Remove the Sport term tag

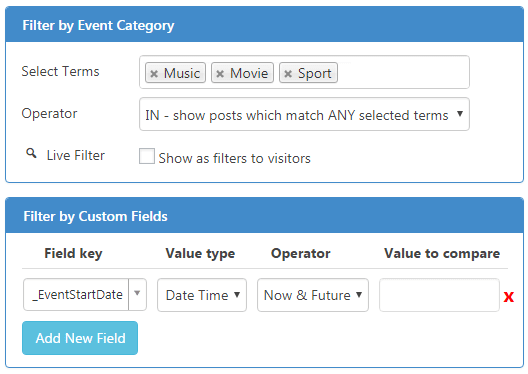(x=288, y=73)
